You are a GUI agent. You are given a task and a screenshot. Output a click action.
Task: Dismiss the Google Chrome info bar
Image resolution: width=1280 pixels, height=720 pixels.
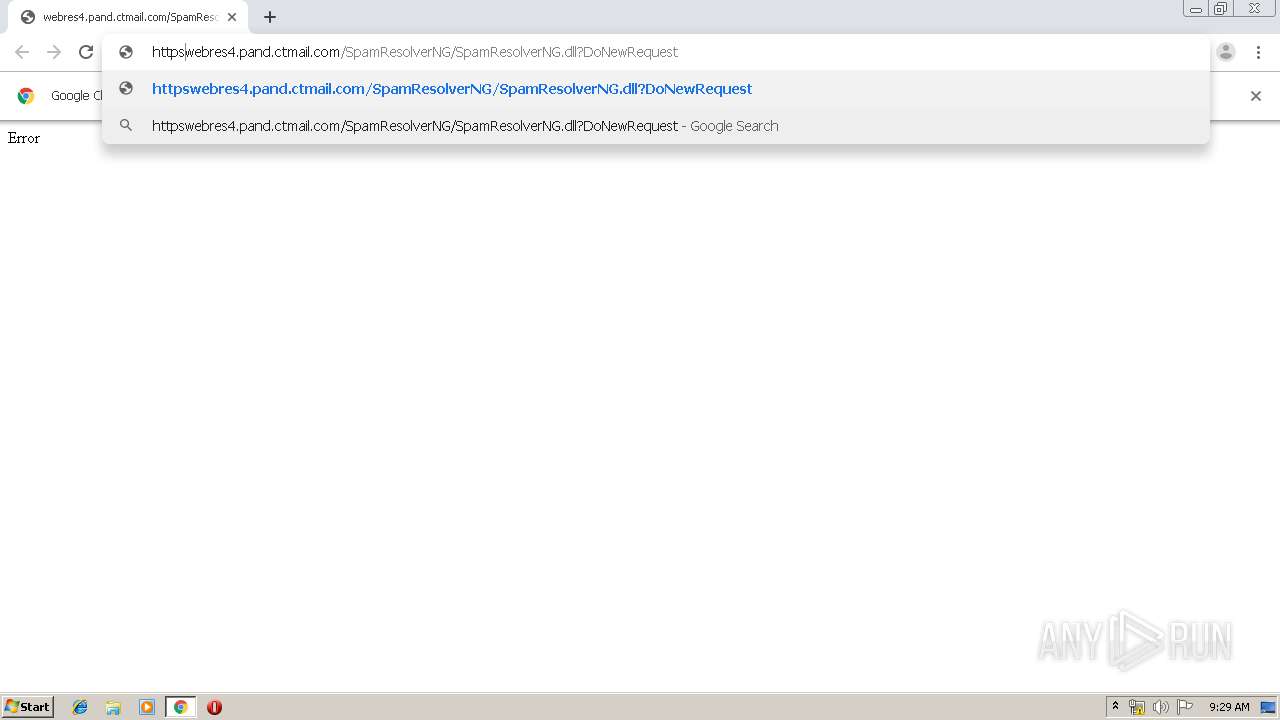point(1256,96)
